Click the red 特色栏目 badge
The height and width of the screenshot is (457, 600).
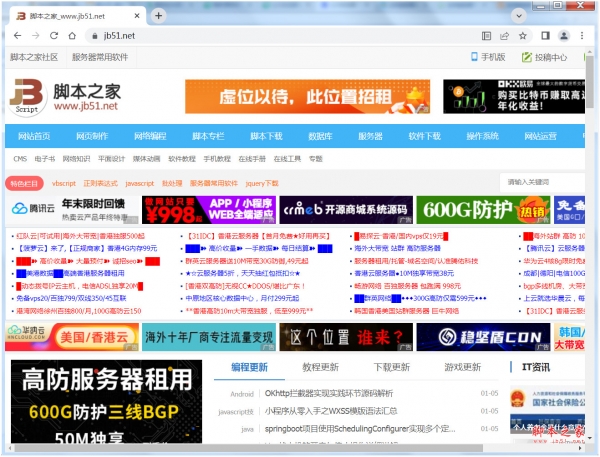pos(24,183)
